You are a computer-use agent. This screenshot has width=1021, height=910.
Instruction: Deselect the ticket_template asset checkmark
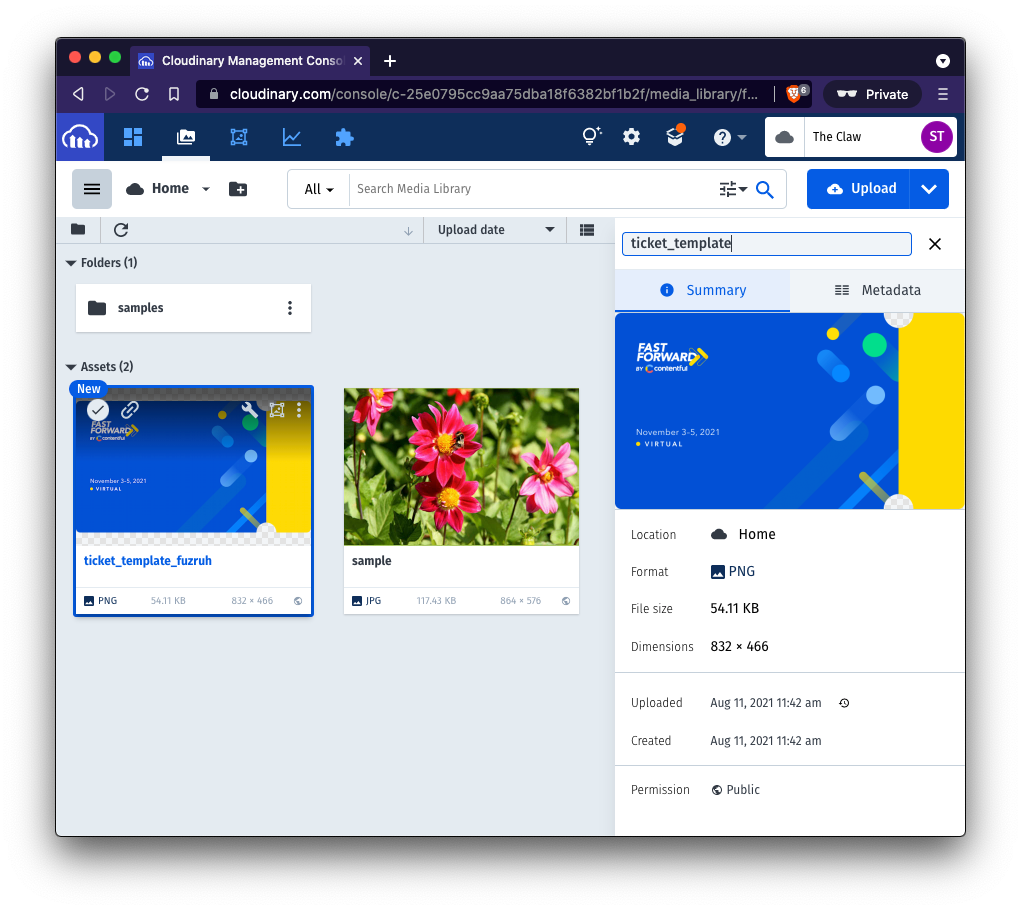click(97, 410)
